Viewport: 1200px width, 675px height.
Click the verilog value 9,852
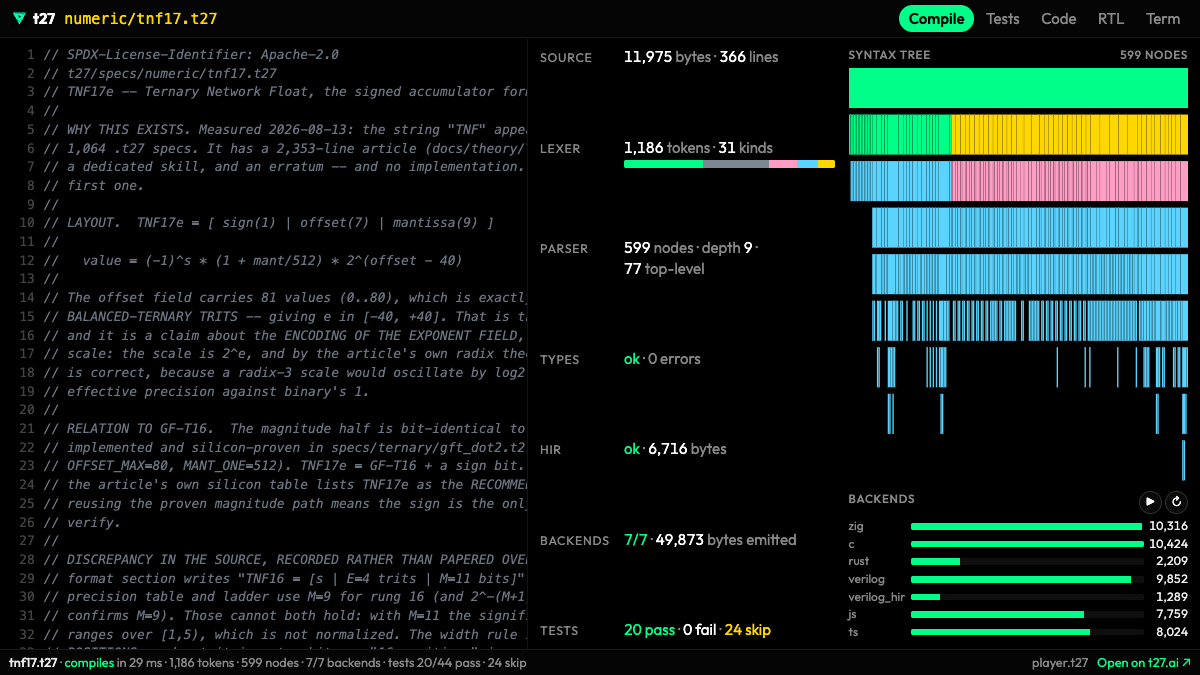(1171, 579)
